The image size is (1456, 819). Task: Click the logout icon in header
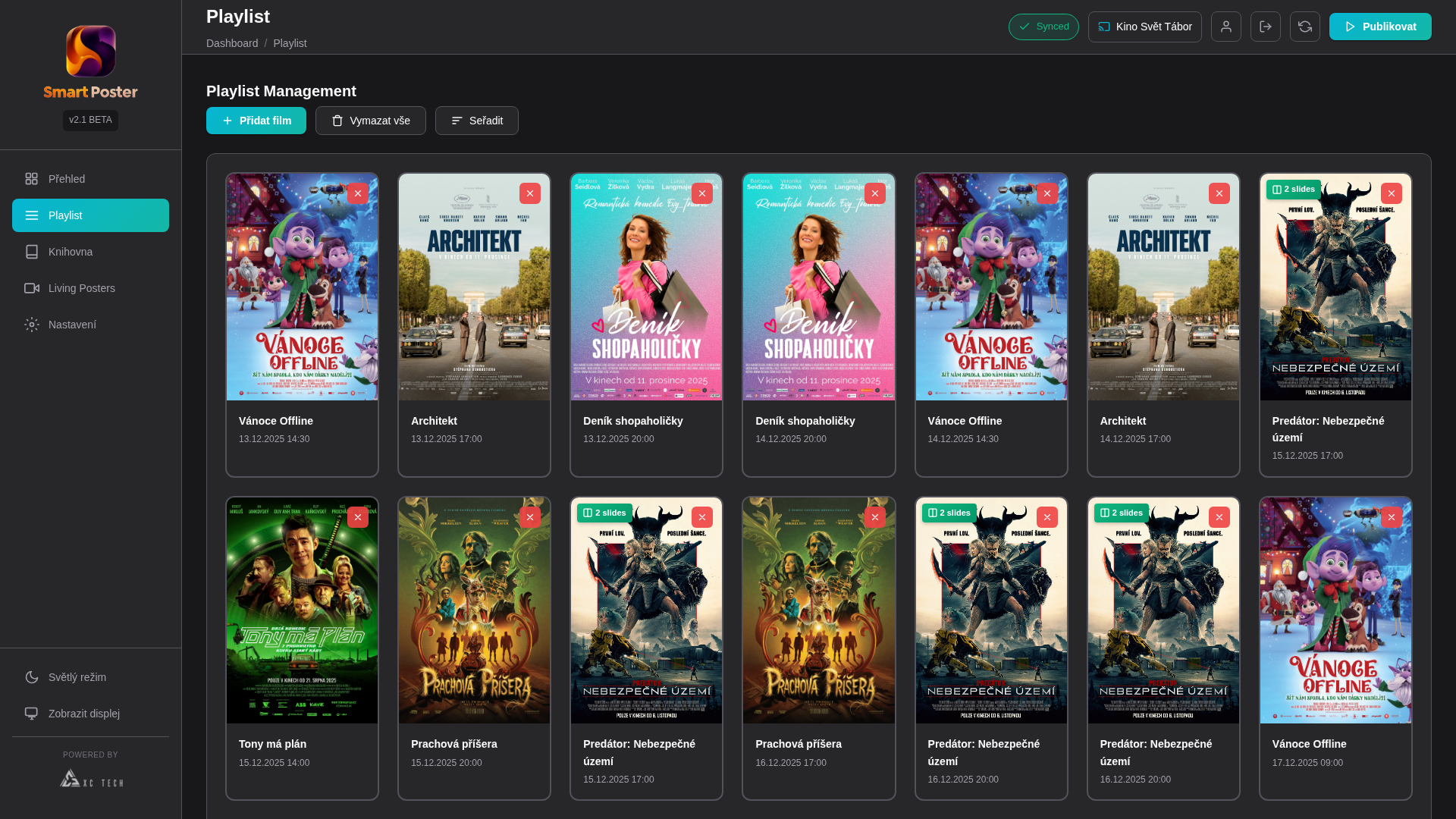click(1265, 27)
